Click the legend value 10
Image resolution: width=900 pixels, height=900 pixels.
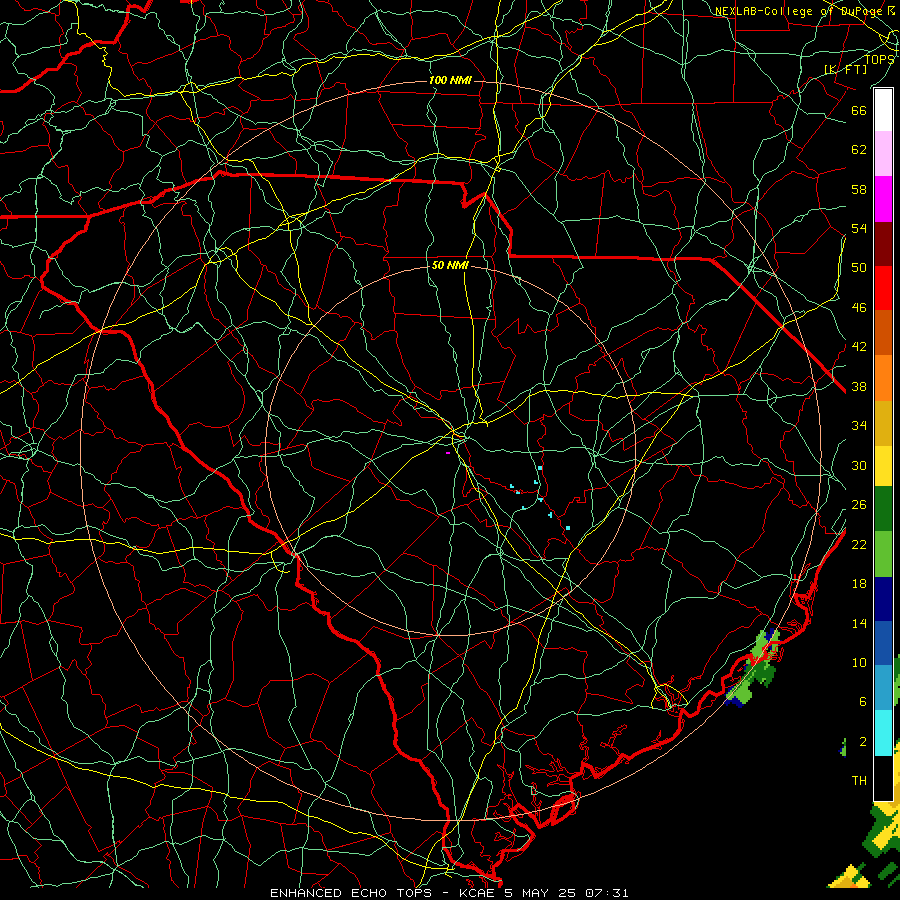(x=859, y=663)
